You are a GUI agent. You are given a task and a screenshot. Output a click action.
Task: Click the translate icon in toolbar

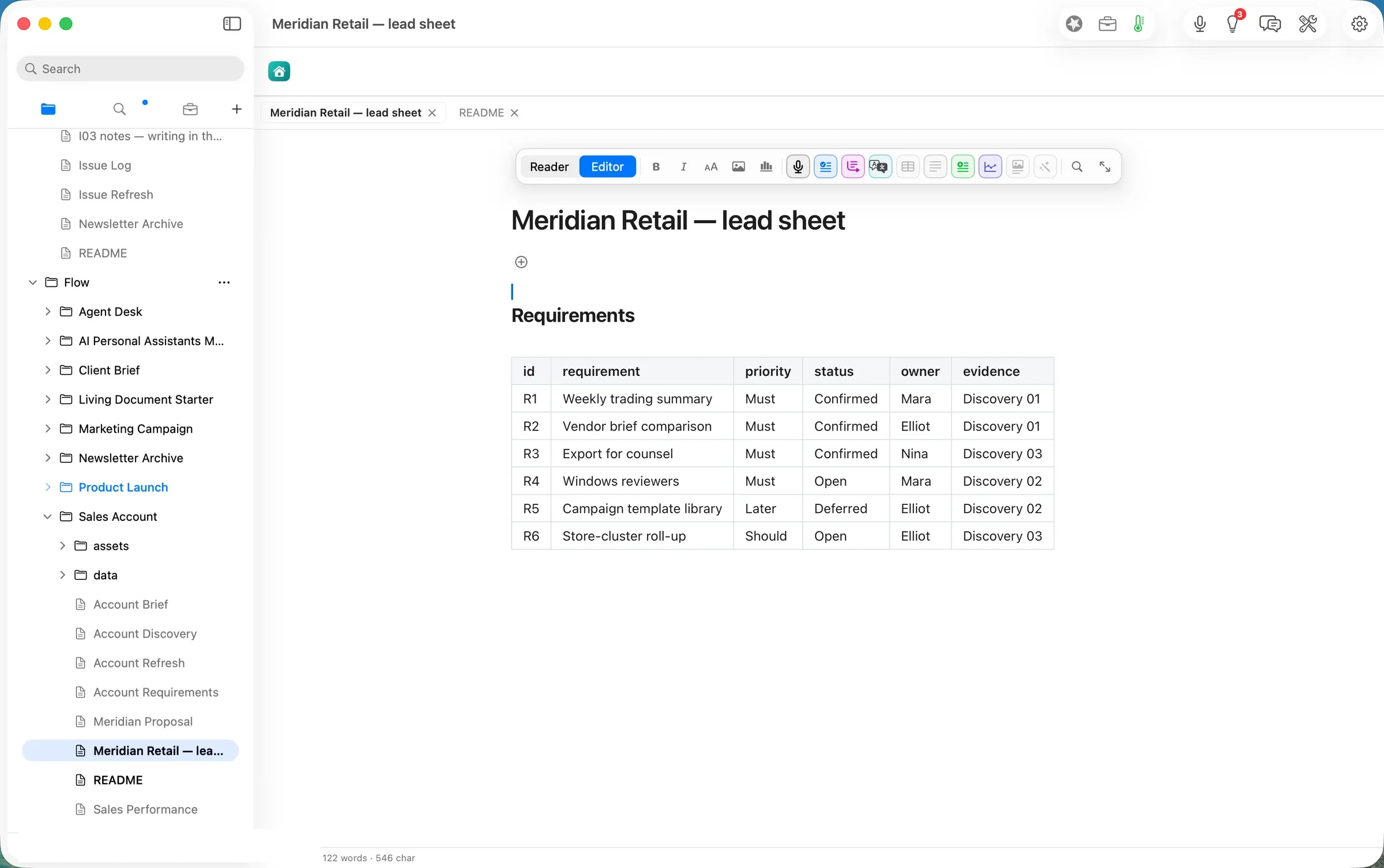pos(880,167)
